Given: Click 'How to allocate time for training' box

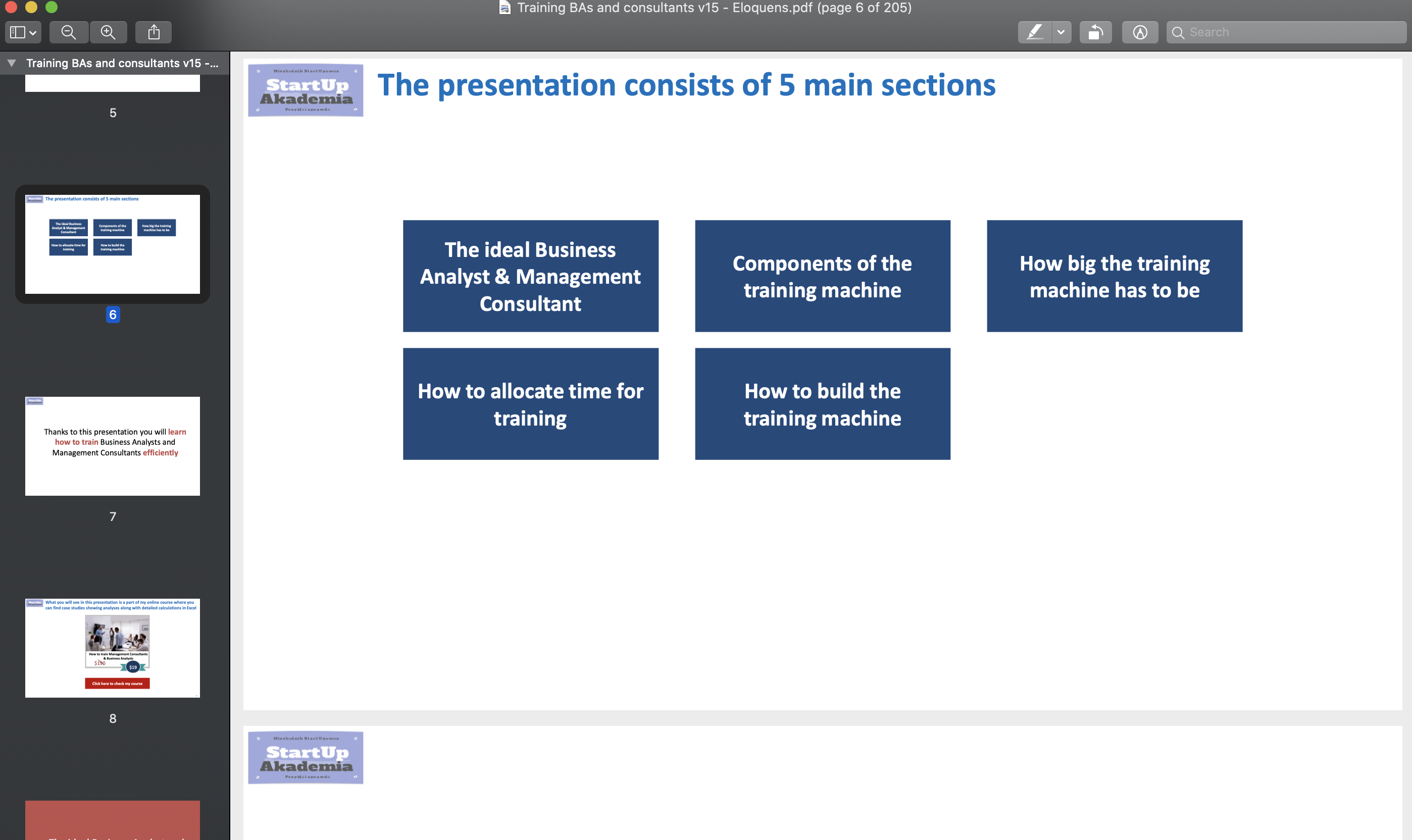Looking at the screenshot, I should [x=530, y=403].
